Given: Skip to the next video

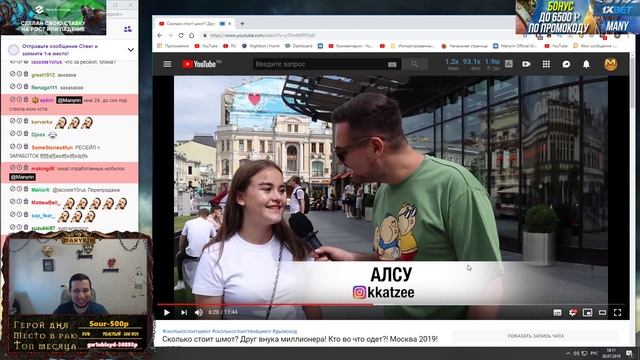Looking at the screenshot, I should point(184,312).
